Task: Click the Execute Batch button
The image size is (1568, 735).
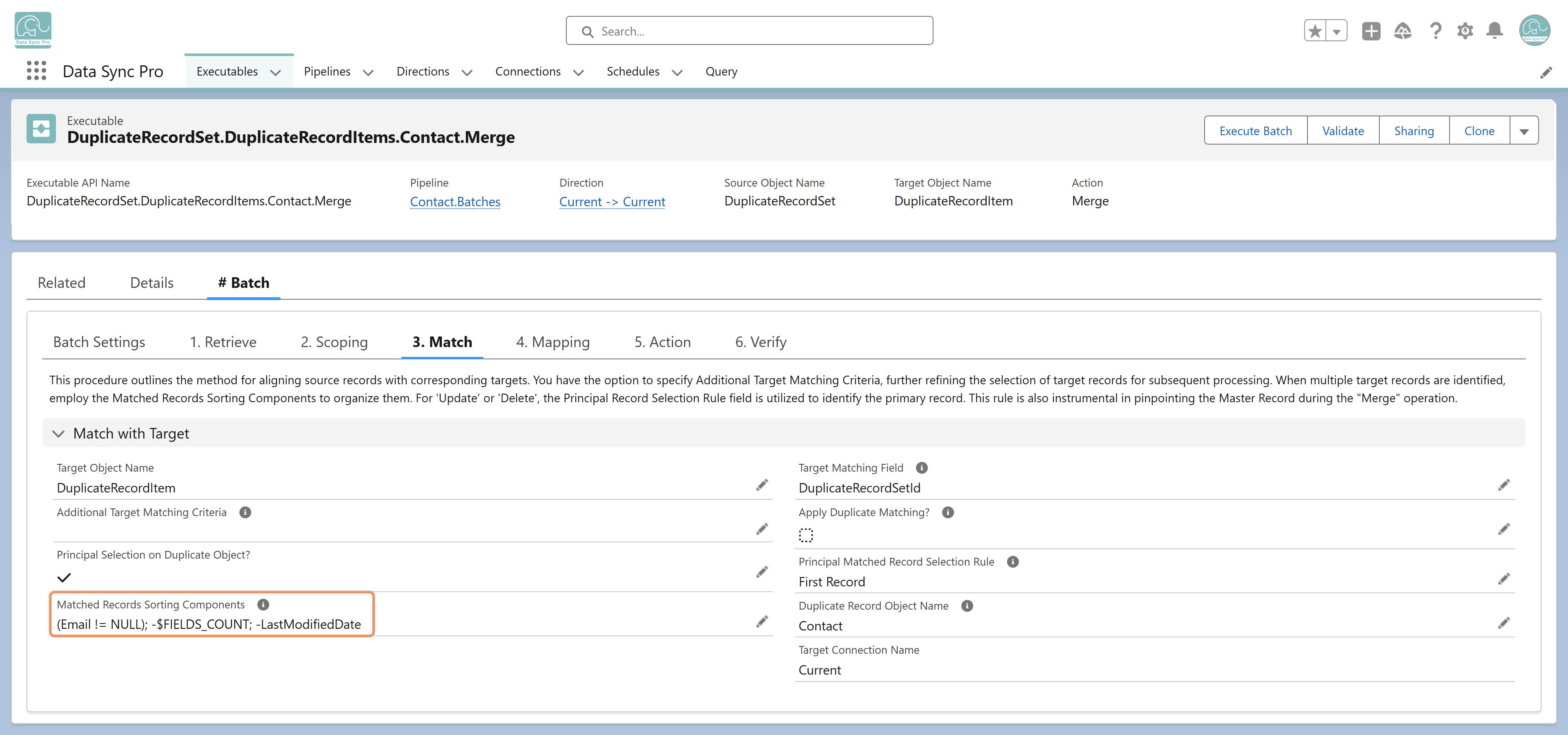Action: click(x=1255, y=131)
